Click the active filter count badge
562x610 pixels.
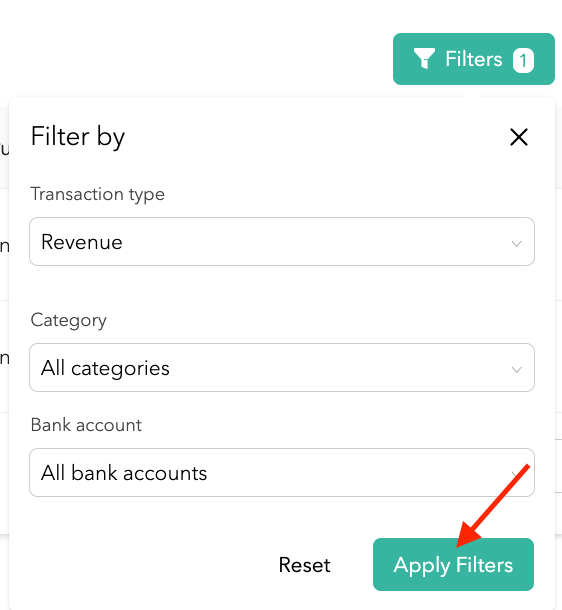[523, 60]
